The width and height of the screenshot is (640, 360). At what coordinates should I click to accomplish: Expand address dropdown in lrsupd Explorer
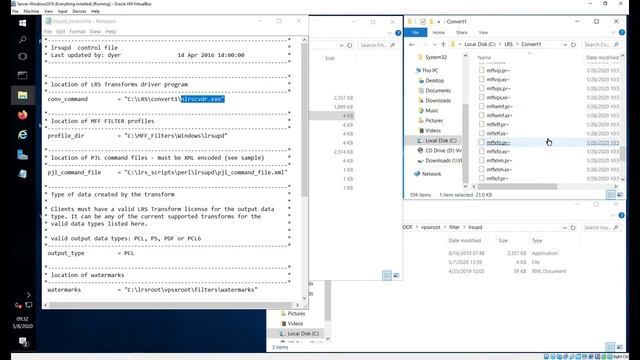[565, 227]
